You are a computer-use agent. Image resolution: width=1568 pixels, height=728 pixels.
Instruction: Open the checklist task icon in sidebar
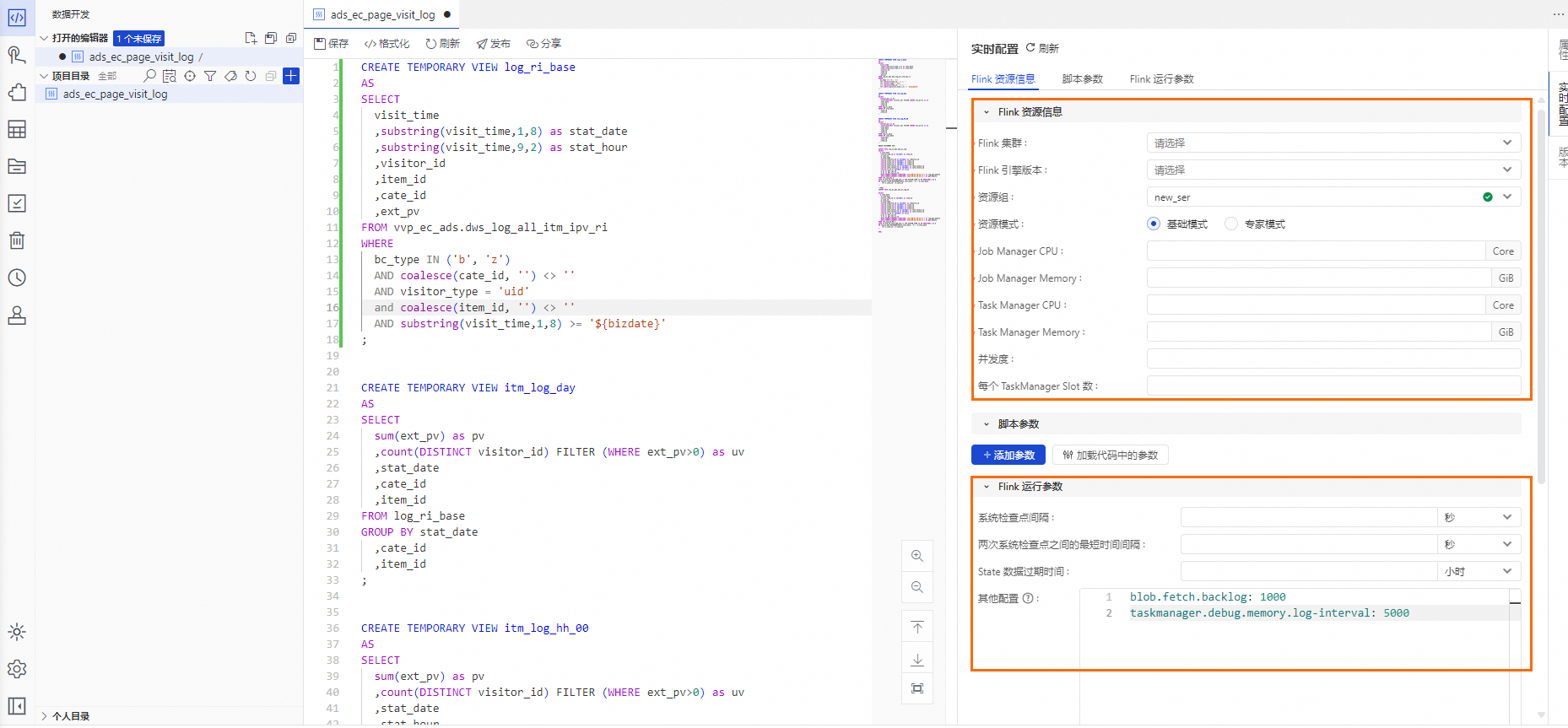tap(17, 203)
